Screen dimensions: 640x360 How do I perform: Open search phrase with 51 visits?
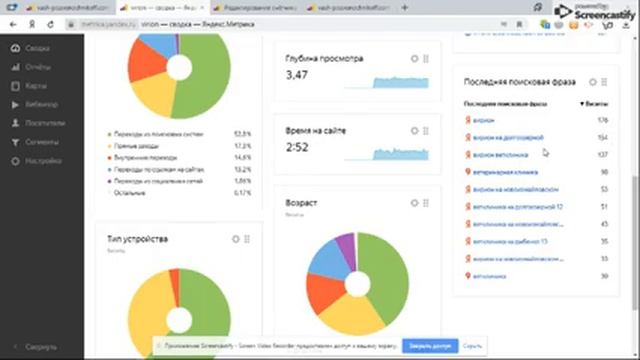tap(518, 207)
